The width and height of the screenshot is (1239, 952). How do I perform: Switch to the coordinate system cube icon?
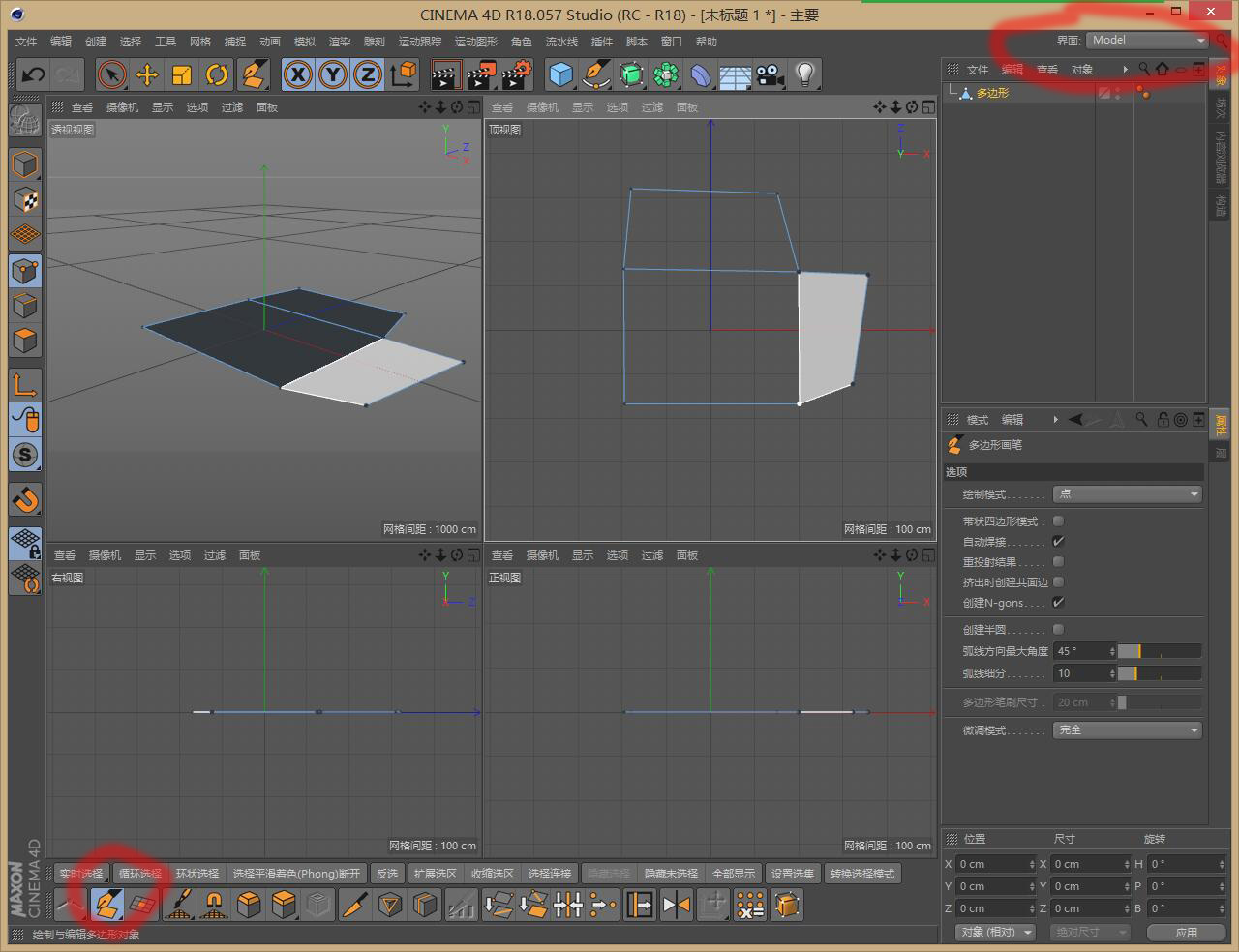[404, 74]
